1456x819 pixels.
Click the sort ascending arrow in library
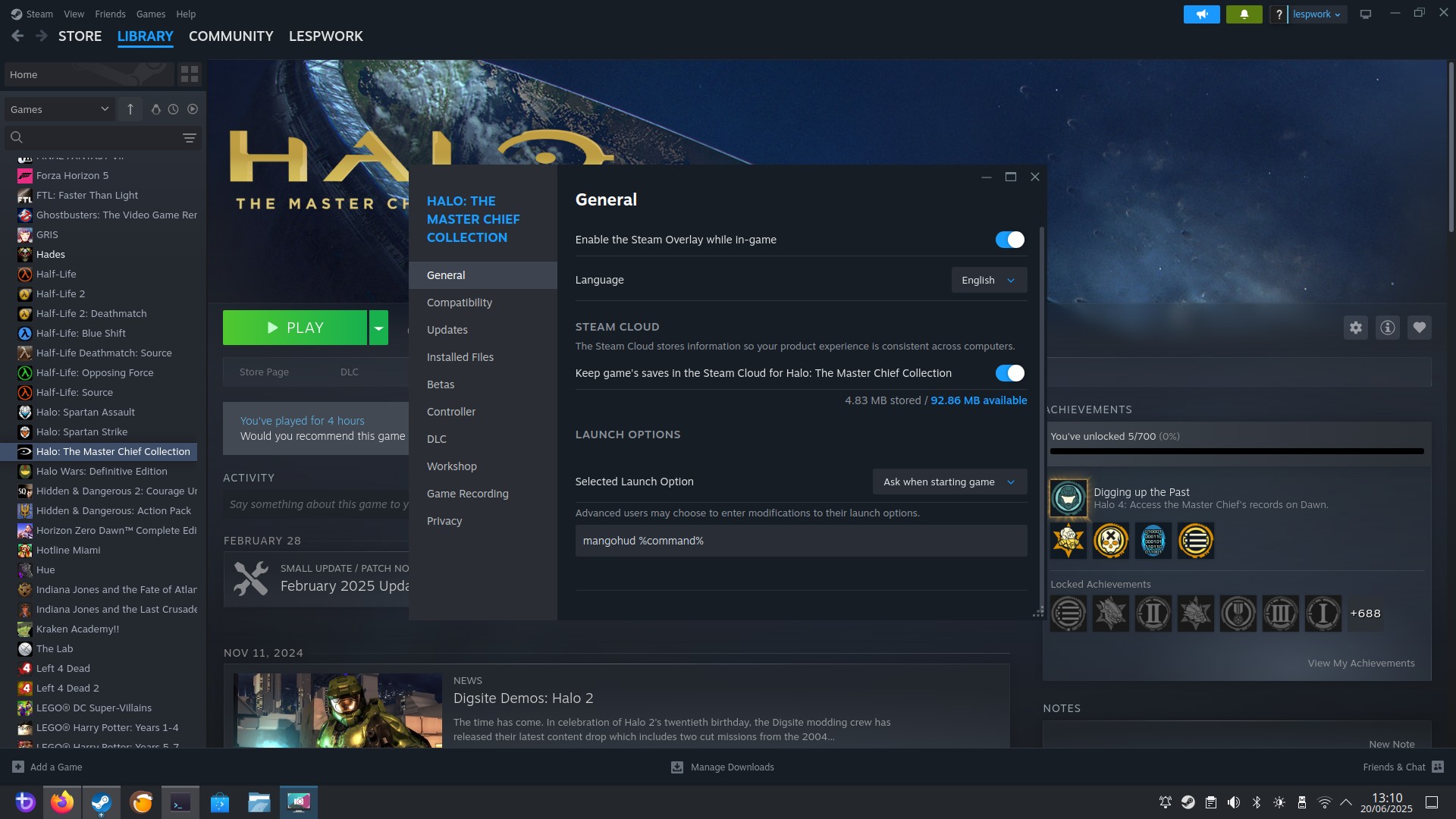coord(130,109)
